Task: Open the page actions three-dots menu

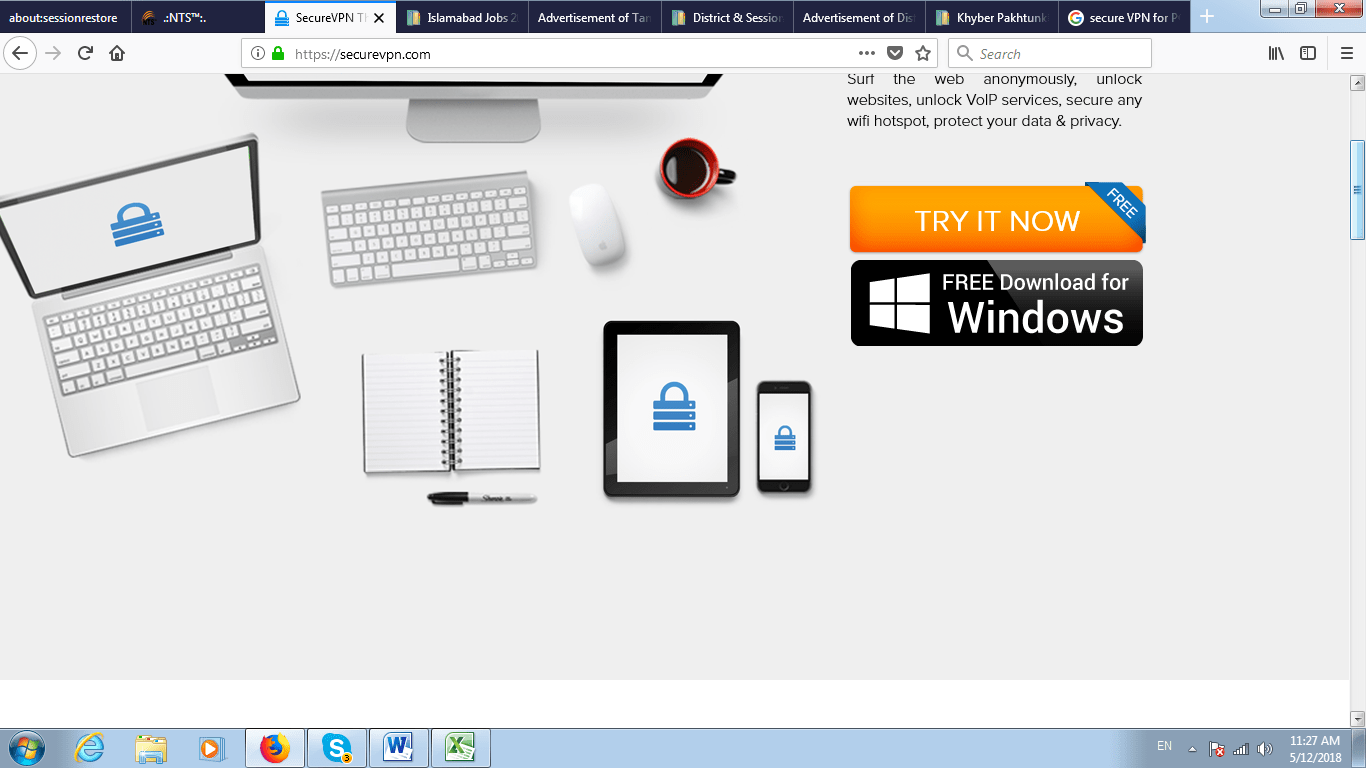Action: [867, 53]
